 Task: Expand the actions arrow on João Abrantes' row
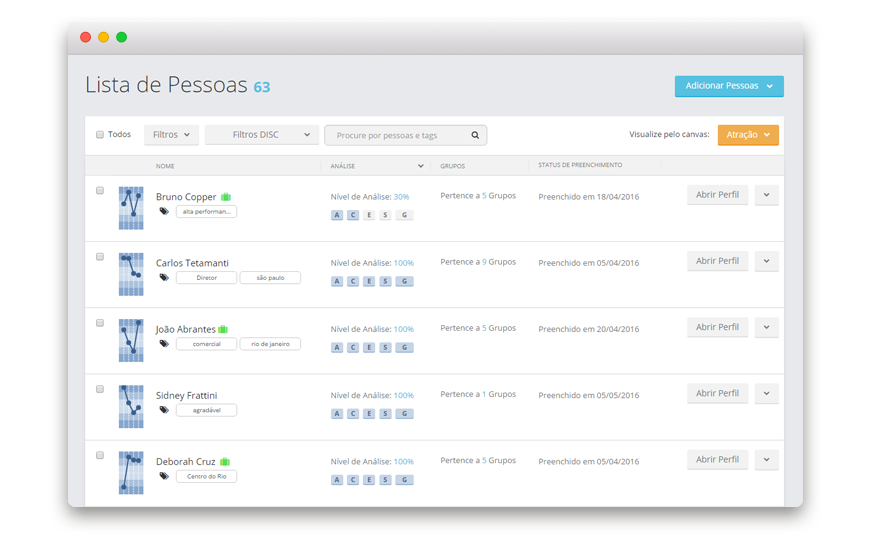coord(766,327)
